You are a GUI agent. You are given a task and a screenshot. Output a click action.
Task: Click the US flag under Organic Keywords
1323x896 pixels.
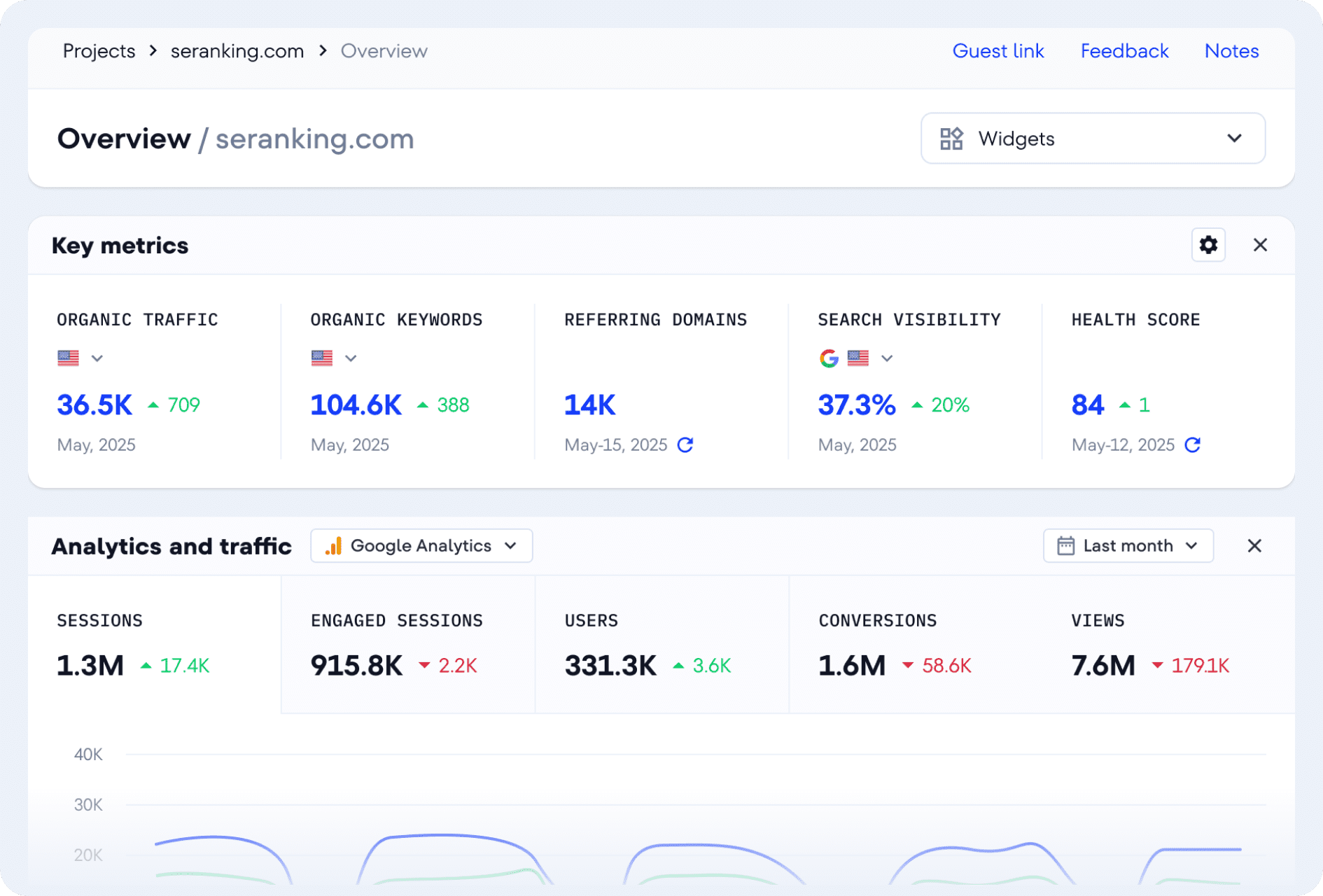pyautogui.click(x=322, y=358)
